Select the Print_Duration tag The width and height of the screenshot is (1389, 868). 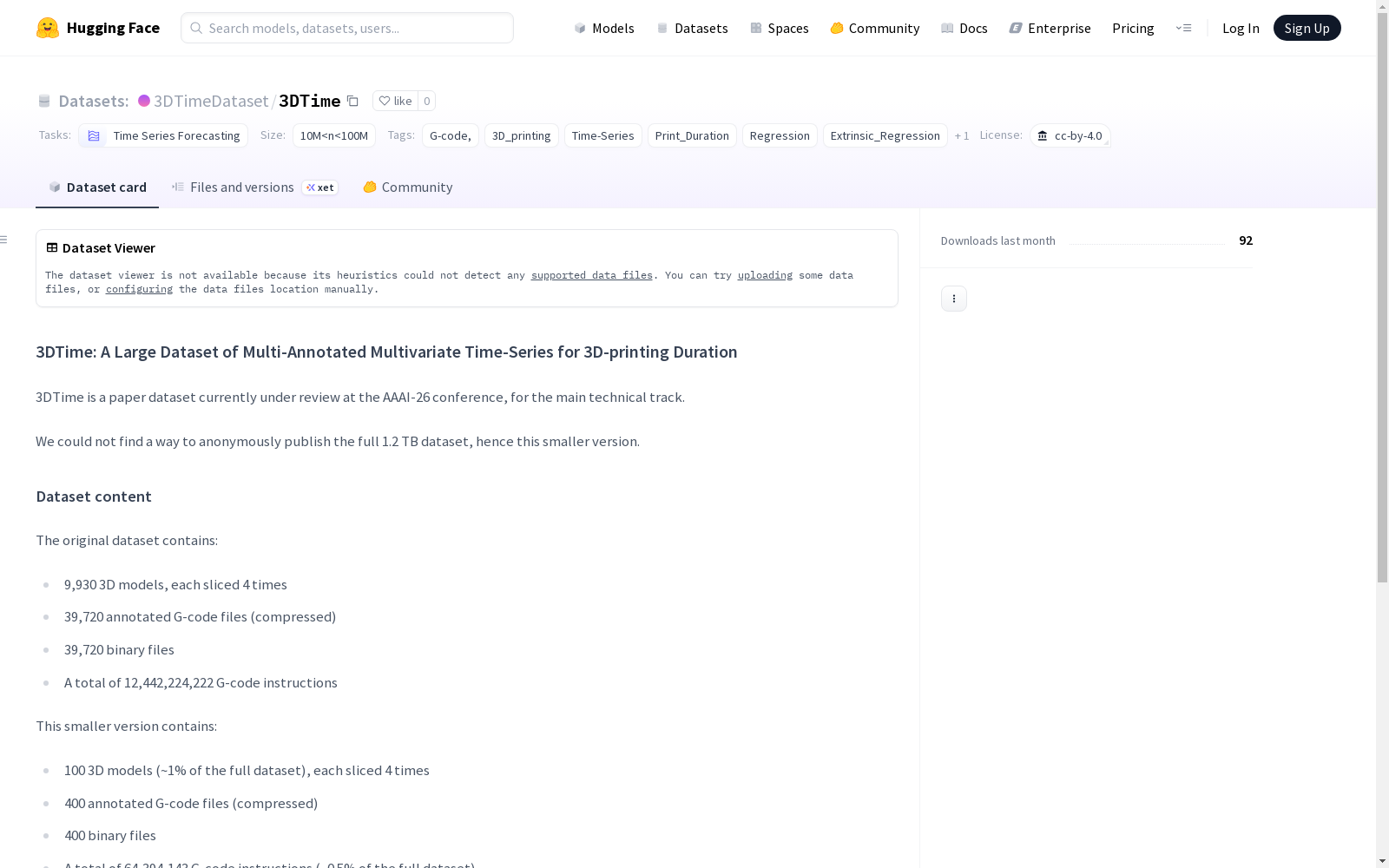[x=692, y=135]
